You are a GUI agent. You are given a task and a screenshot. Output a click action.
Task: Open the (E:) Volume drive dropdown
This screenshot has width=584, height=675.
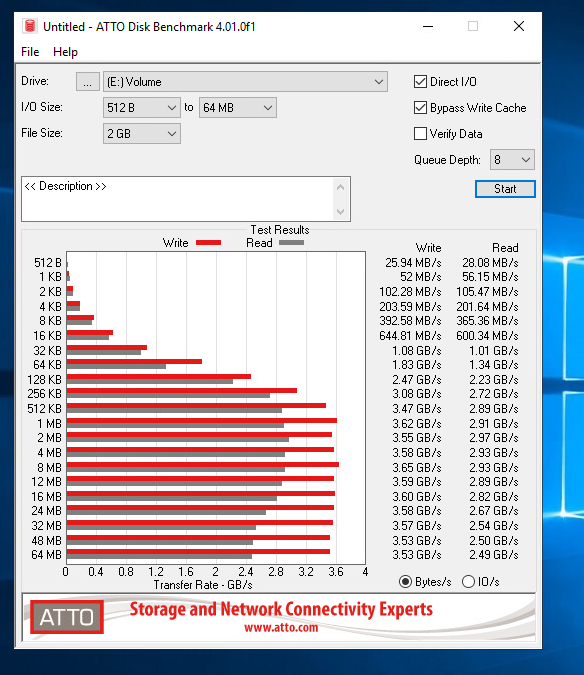(245, 82)
